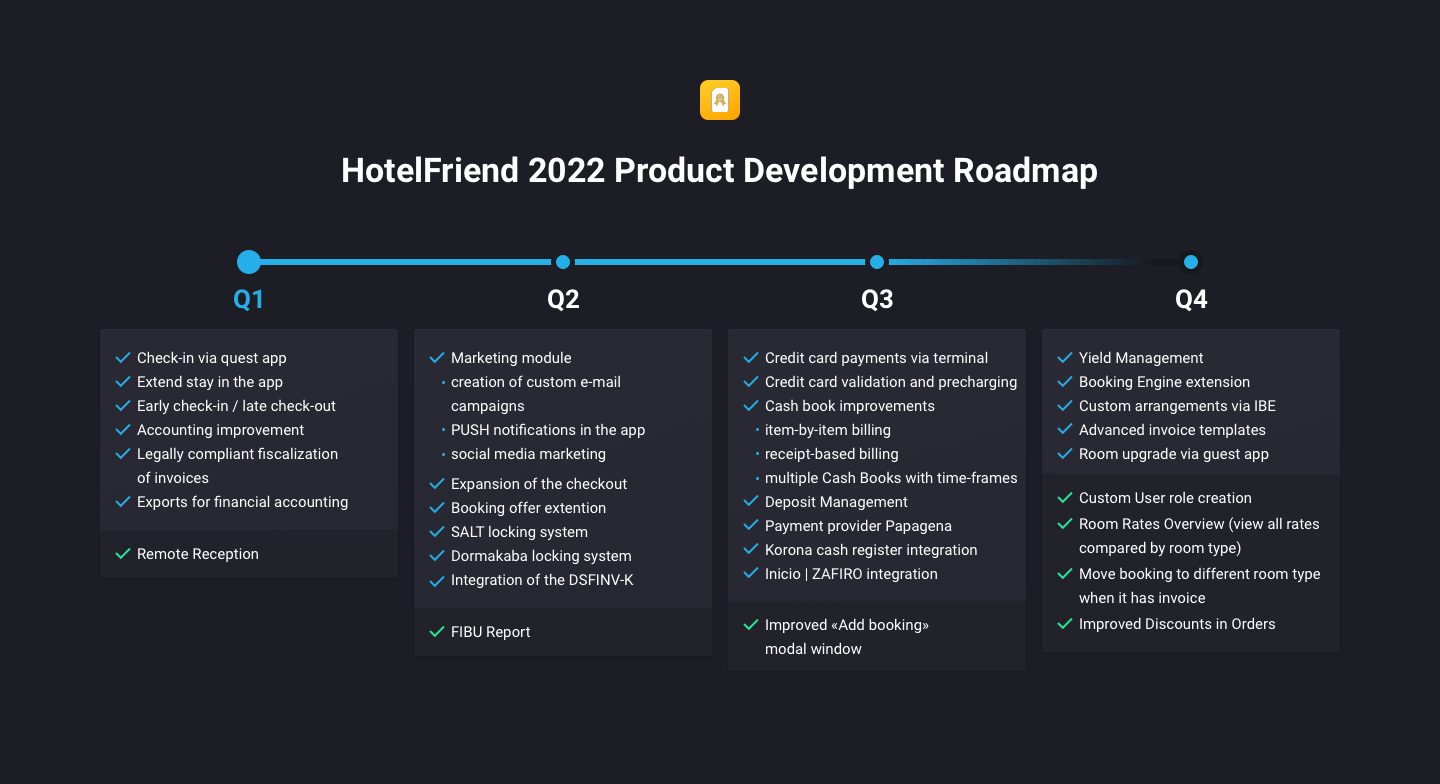Click the Q1 quarter heading
Viewport: 1440px width, 784px height.
249,299
